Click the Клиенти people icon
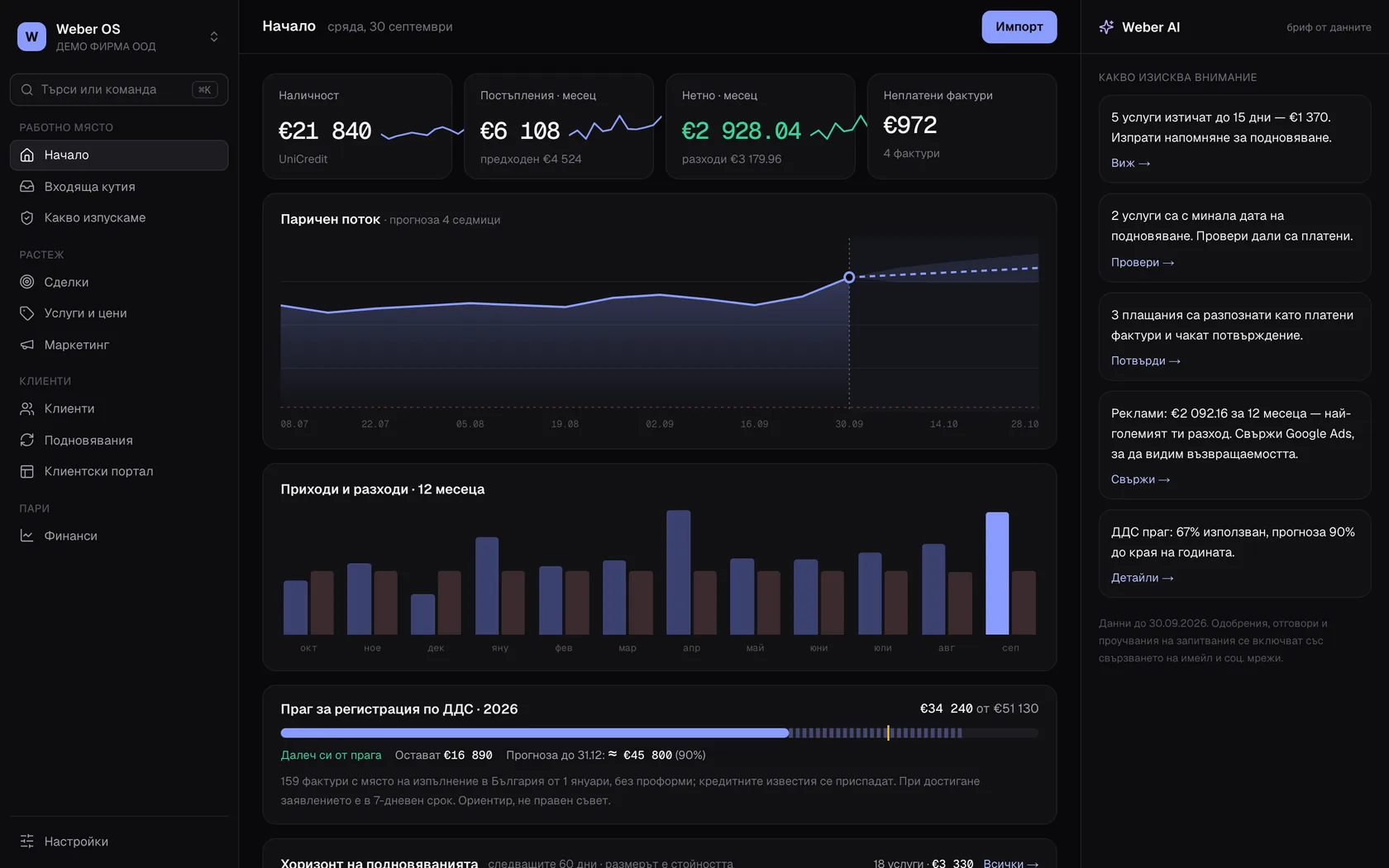This screenshot has width=1389, height=868. [27, 408]
